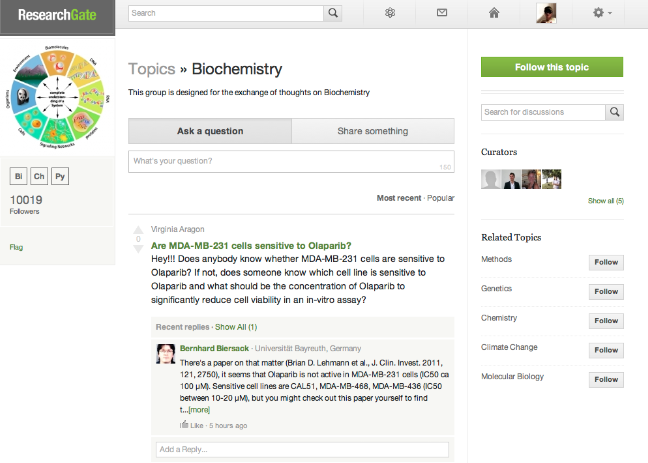Expand replies with Show All (1)
Screen dimensions: 648x463
coord(236,327)
